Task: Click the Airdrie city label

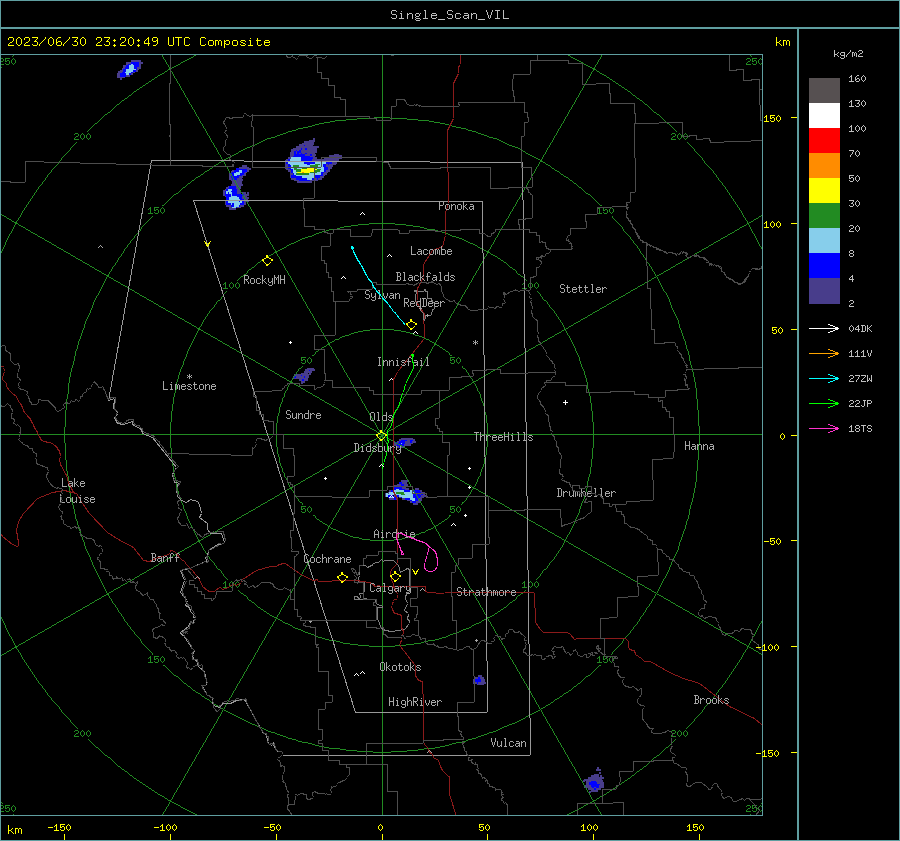Action: (x=394, y=534)
